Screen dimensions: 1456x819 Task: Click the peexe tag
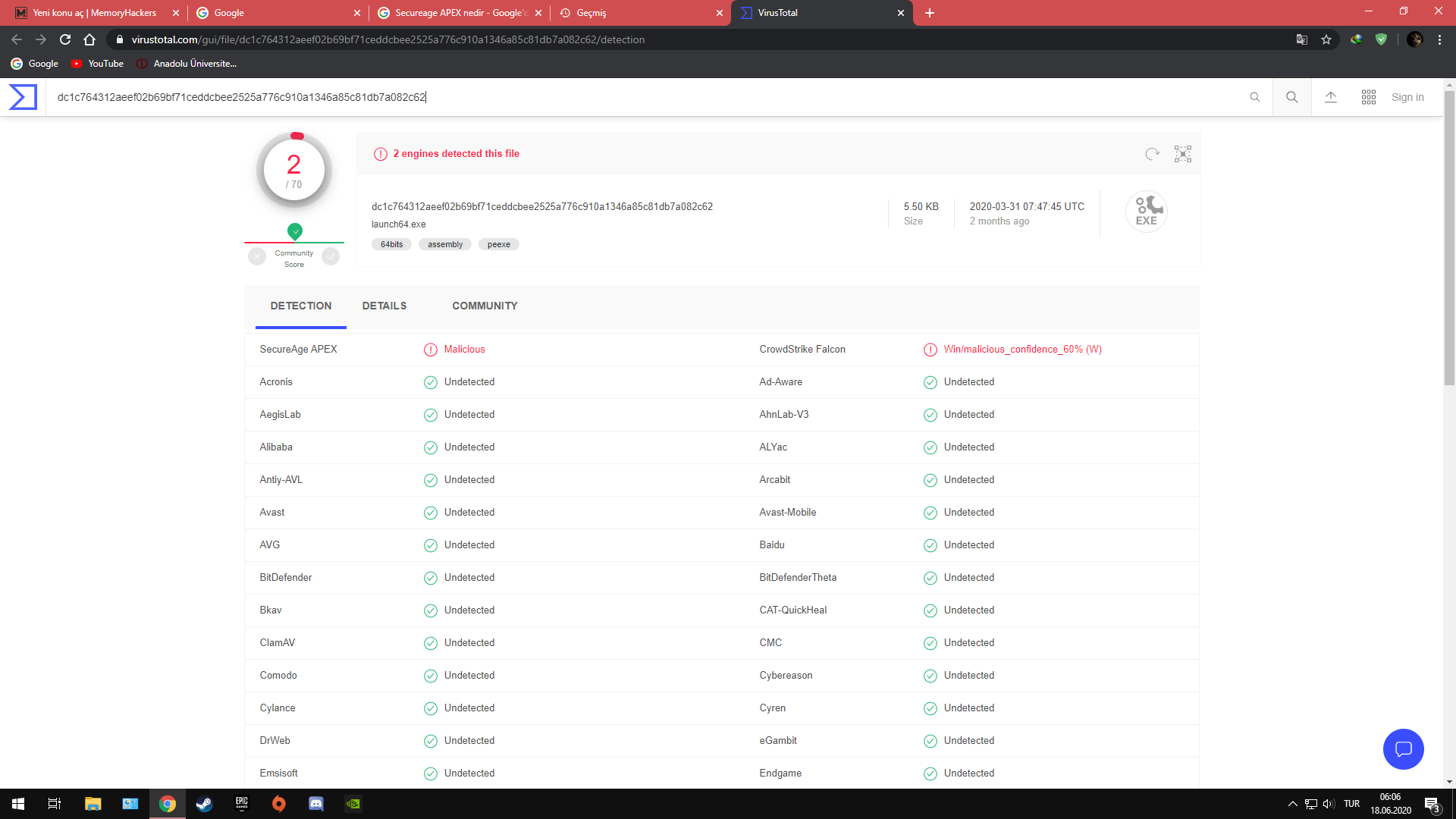[x=499, y=244]
